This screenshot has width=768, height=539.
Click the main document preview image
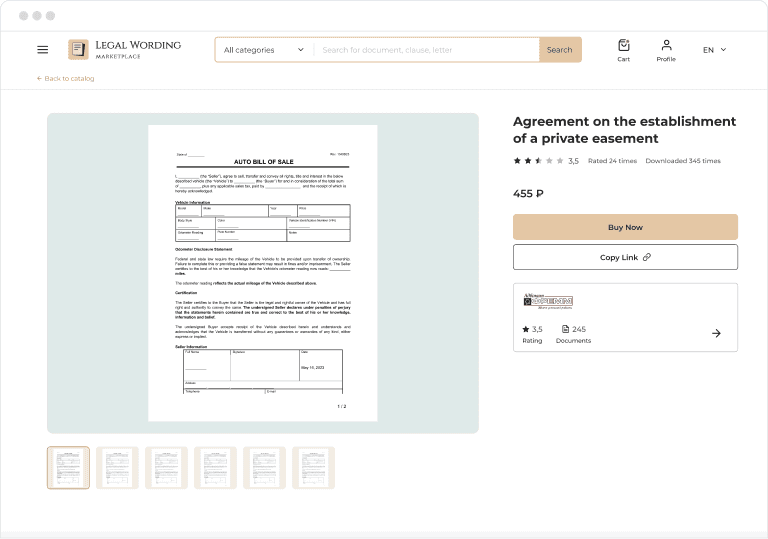263,273
